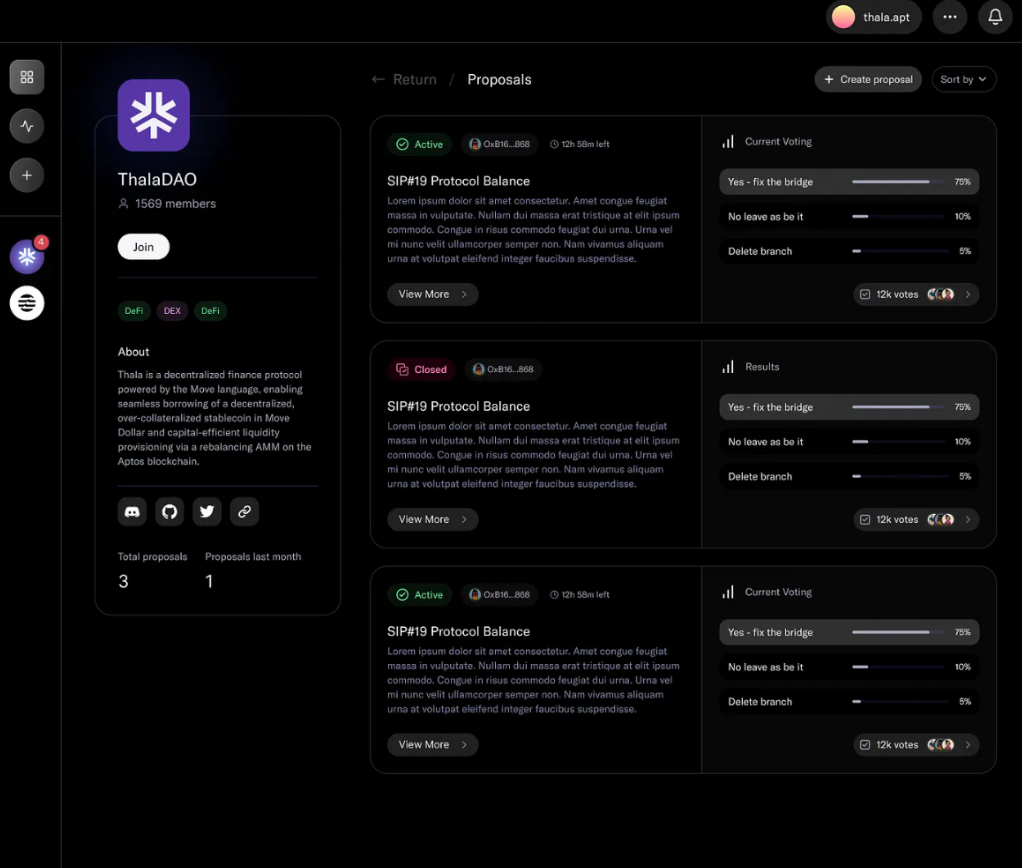Click the first proposal title SIP#19 Protocol Balance
The width and height of the screenshot is (1022, 868).
[x=458, y=181]
